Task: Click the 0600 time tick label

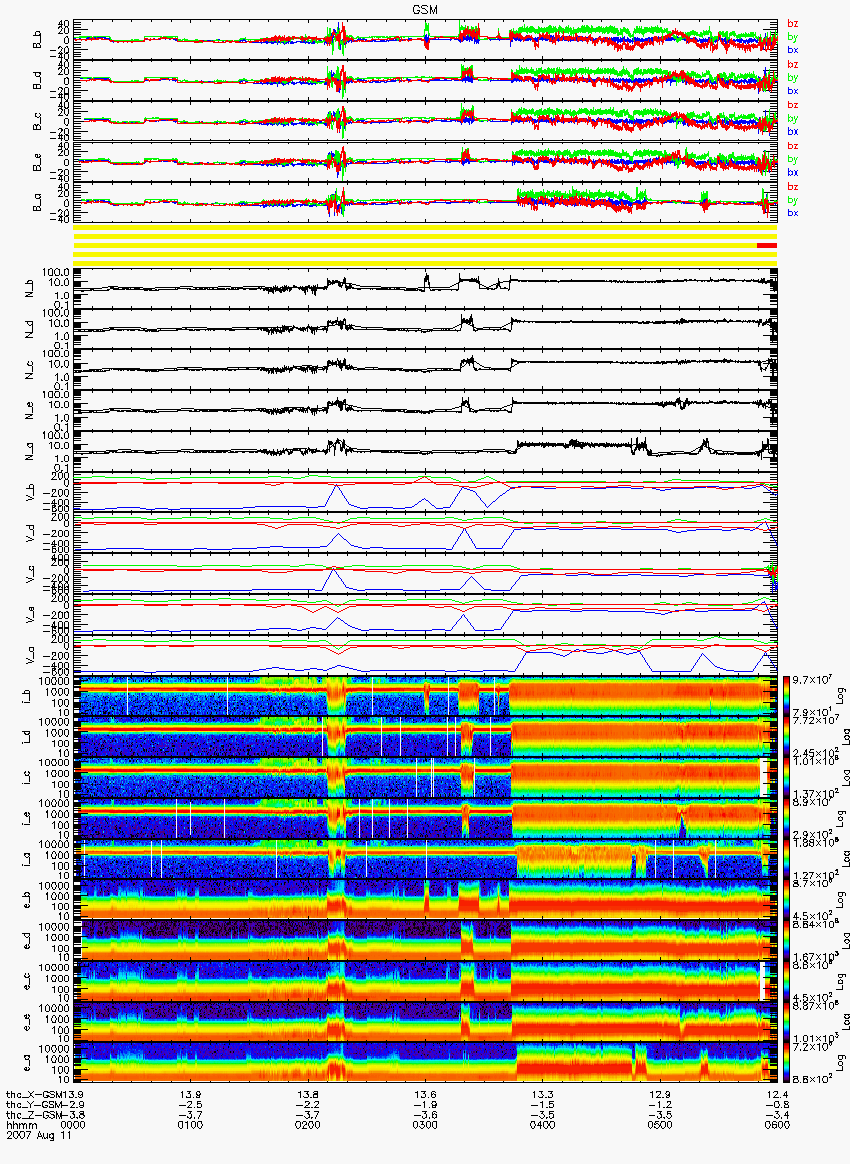Action: (777, 1125)
